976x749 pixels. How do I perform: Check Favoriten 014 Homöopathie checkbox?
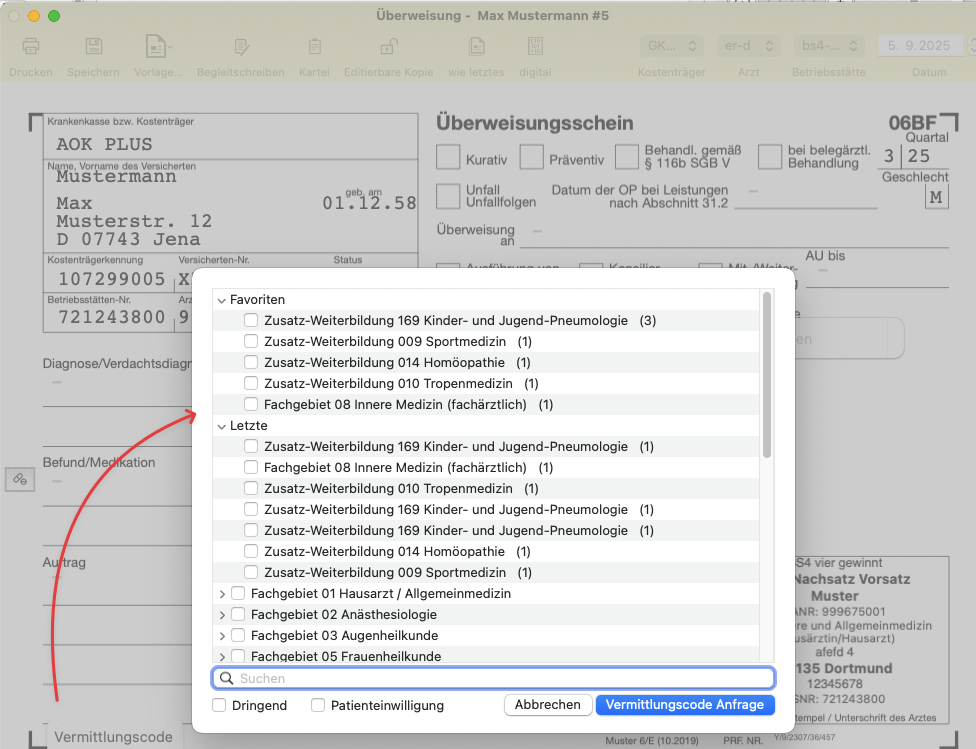pos(251,362)
